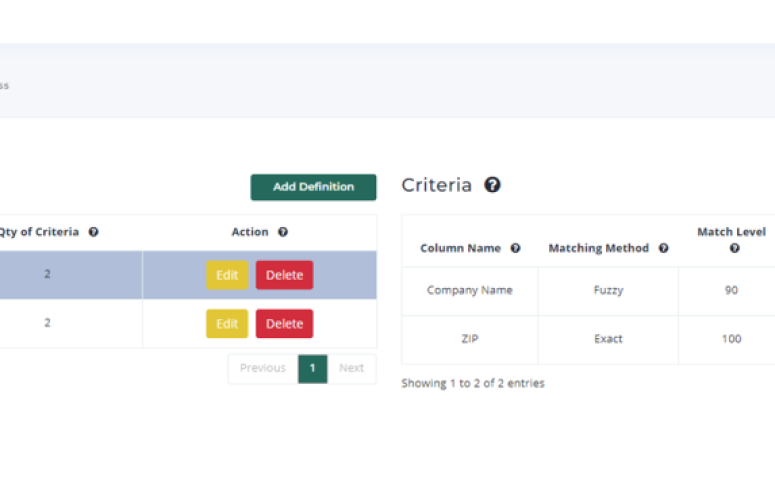Click the Exact matching method cell
Image resolution: width=775 pixels, height=480 pixels.
(607, 339)
